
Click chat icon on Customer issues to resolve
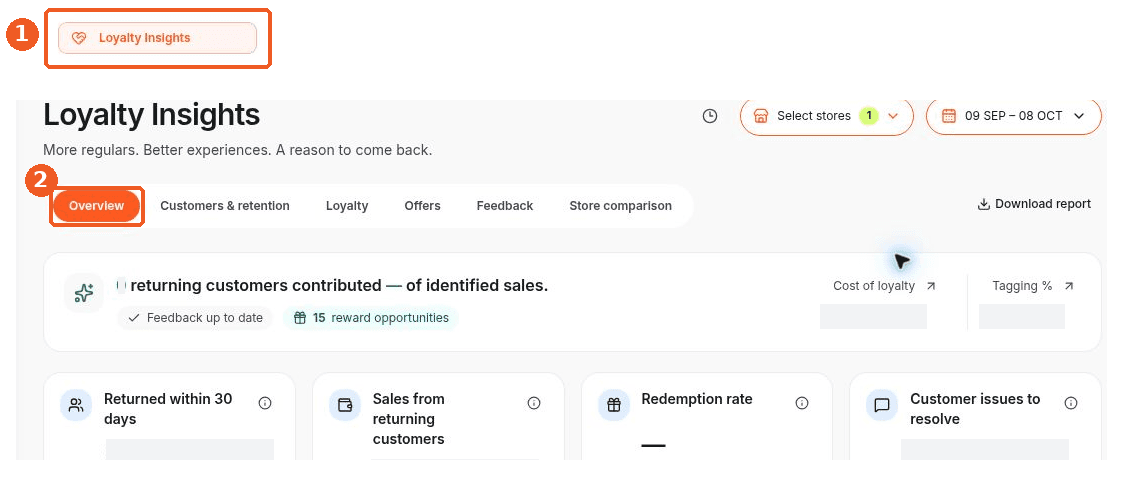882,405
